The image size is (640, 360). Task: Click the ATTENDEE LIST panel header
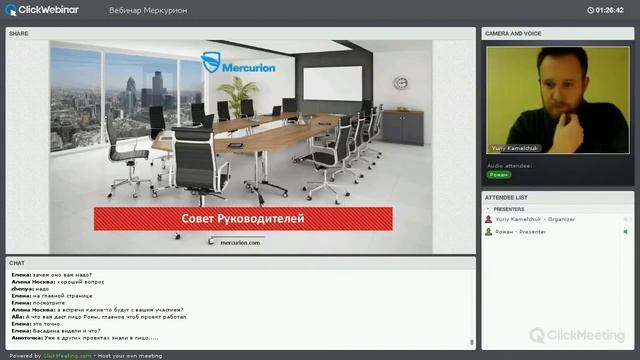[558, 198]
